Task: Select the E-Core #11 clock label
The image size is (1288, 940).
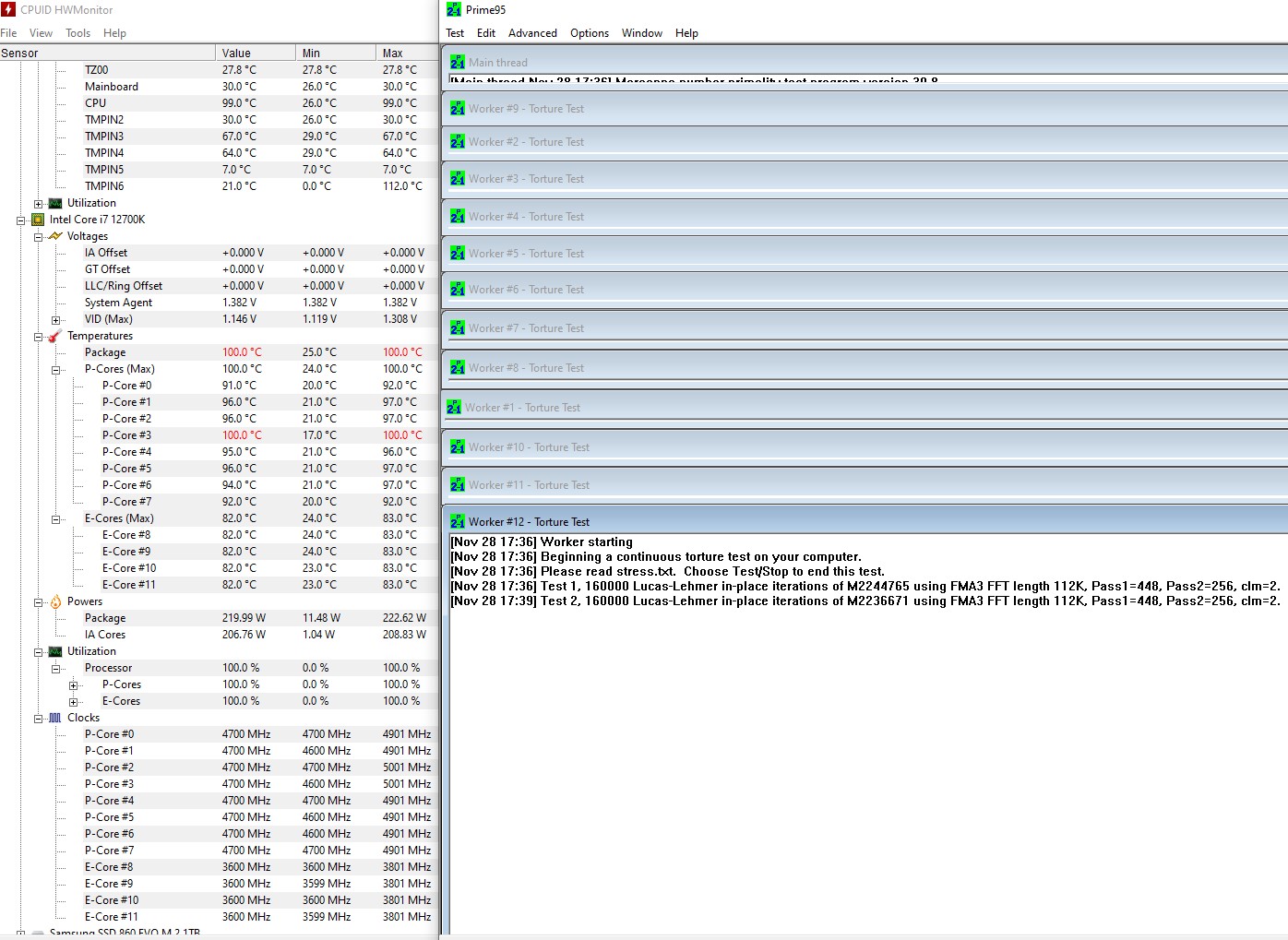Action: (x=112, y=917)
